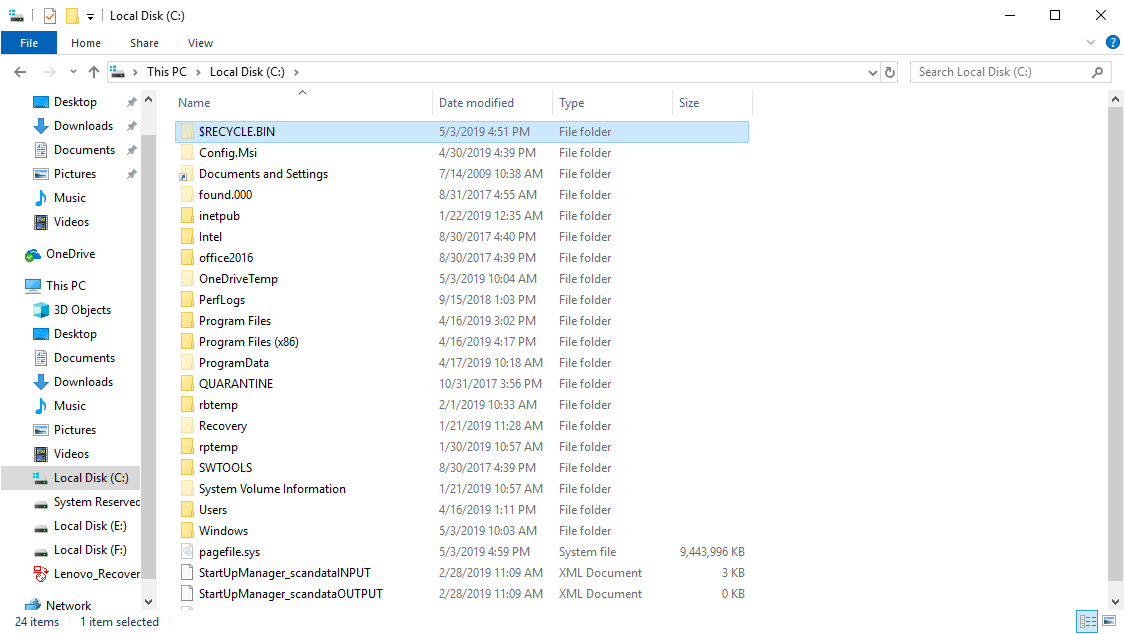Select the Recovery folder name
Screen dimensions: 1125x634
[222, 425]
